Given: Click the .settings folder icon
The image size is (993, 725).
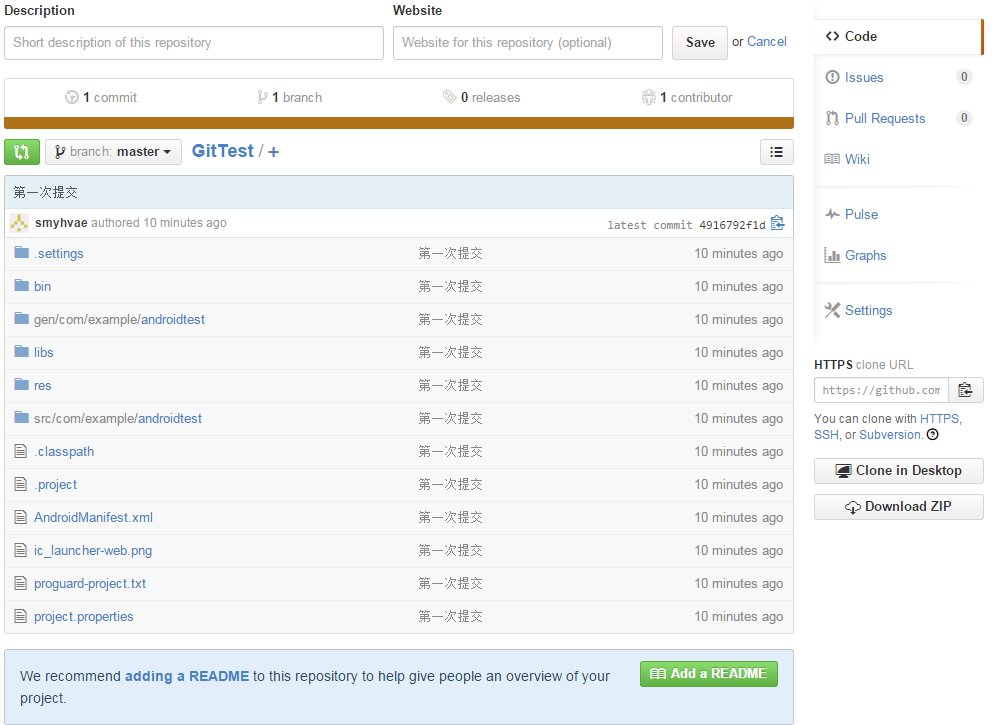Looking at the screenshot, I should 22,253.
